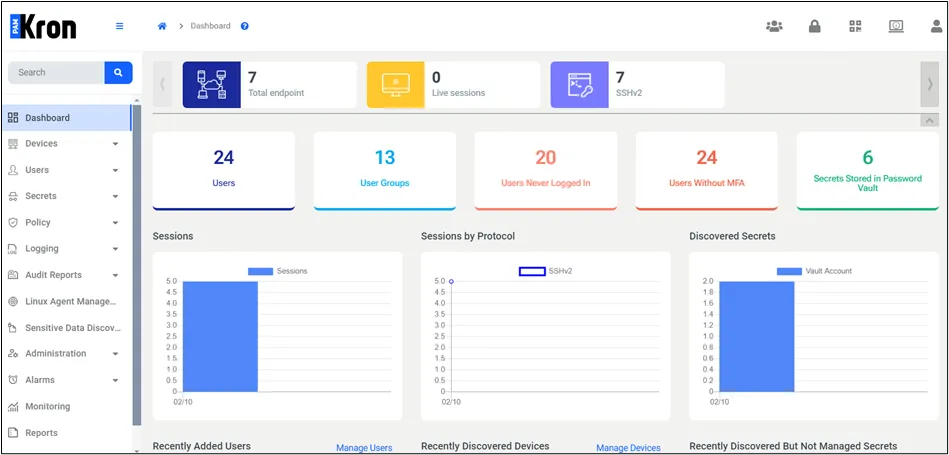Toggle the Vault Account legend color box
The image size is (949, 455).
[x=789, y=271]
